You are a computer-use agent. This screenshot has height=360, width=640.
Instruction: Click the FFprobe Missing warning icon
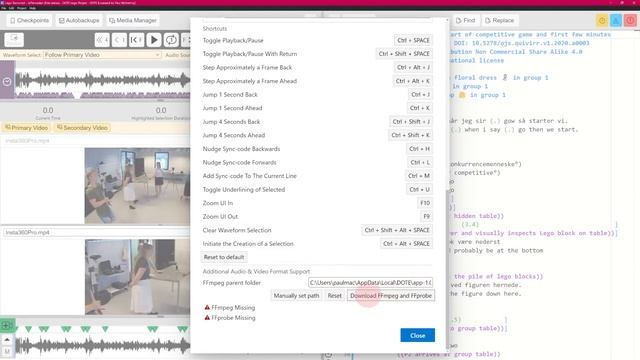(207, 317)
